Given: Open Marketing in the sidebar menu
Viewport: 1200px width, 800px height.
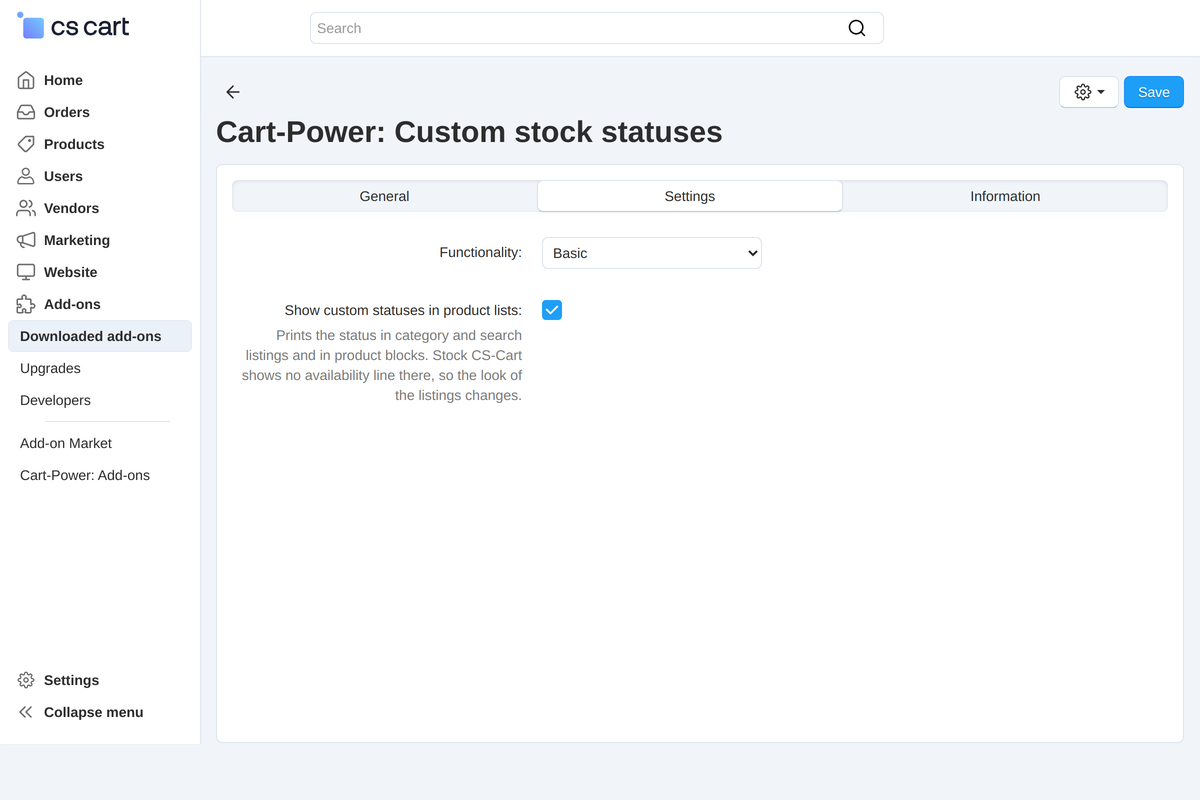Looking at the screenshot, I should [77, 240].
